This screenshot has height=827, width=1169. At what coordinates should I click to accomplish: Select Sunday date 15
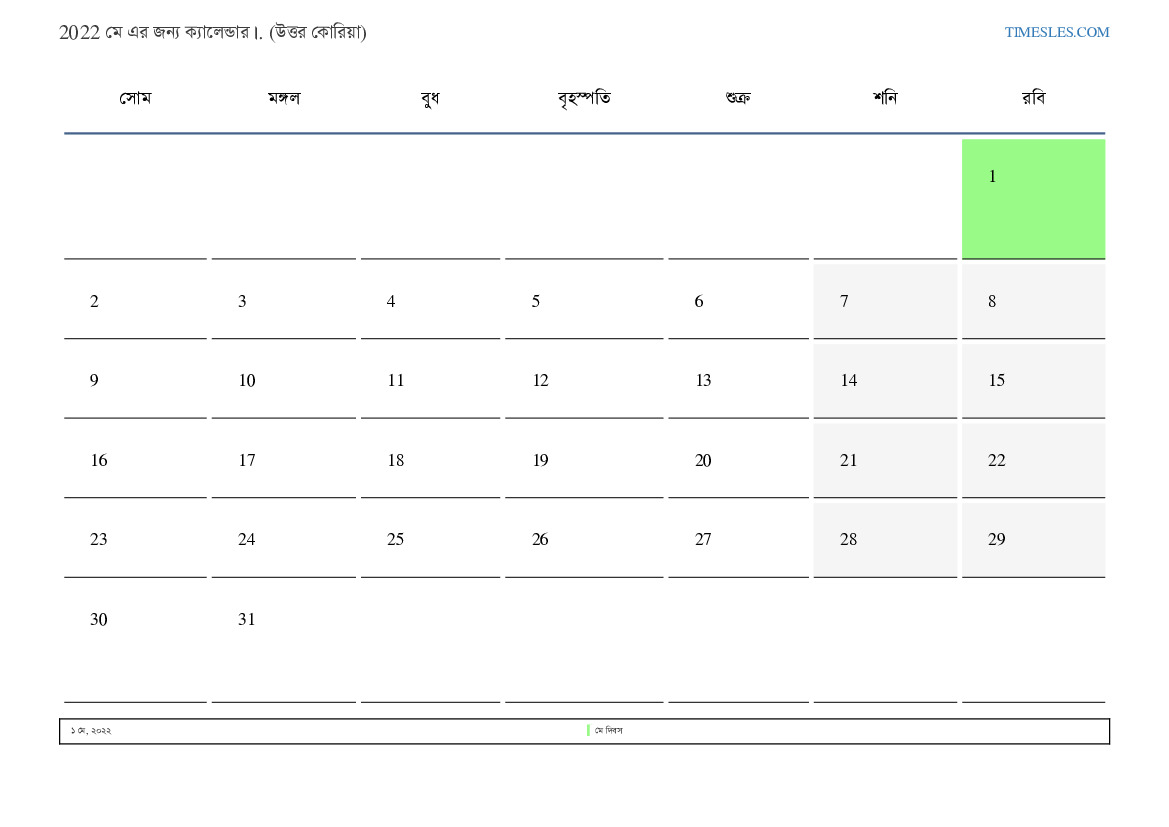pyautogui.click(x=1033, y=380)
